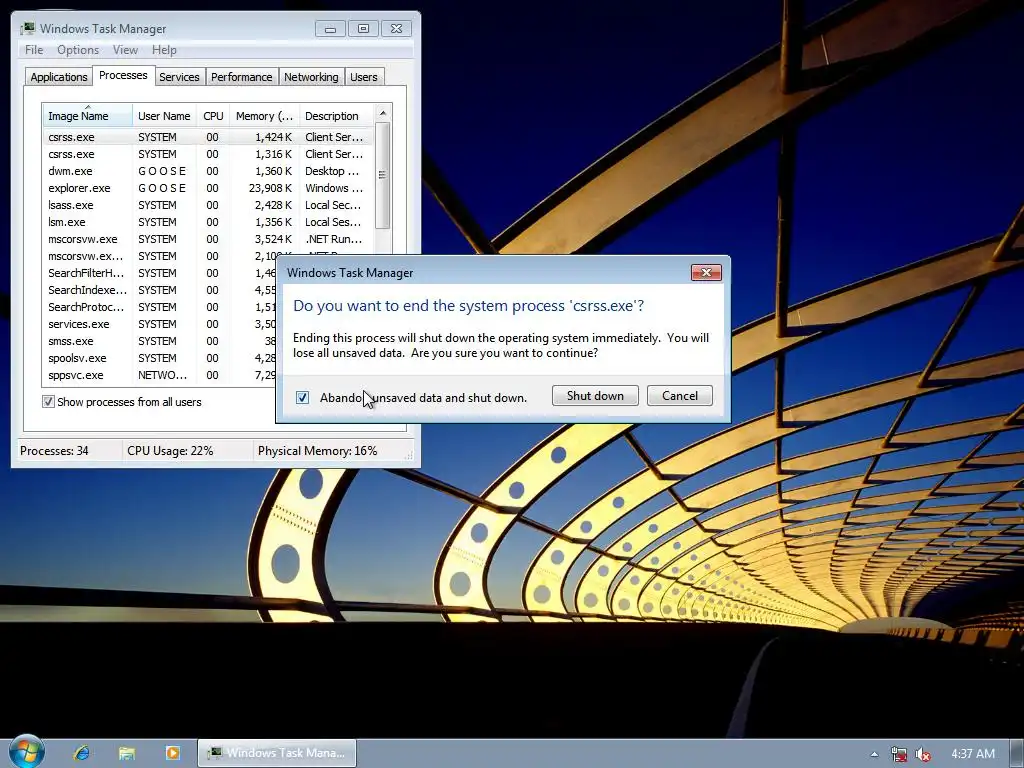
Task: Select the sppsvc.exe process
Action: point(159,375)
